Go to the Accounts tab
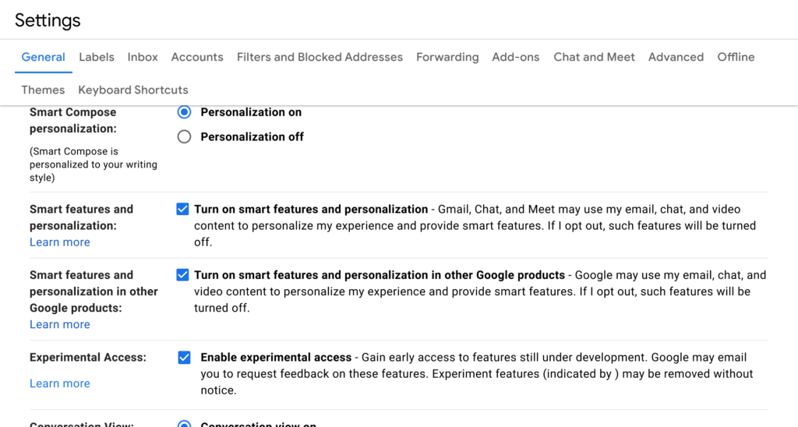 tap(197, 57)
